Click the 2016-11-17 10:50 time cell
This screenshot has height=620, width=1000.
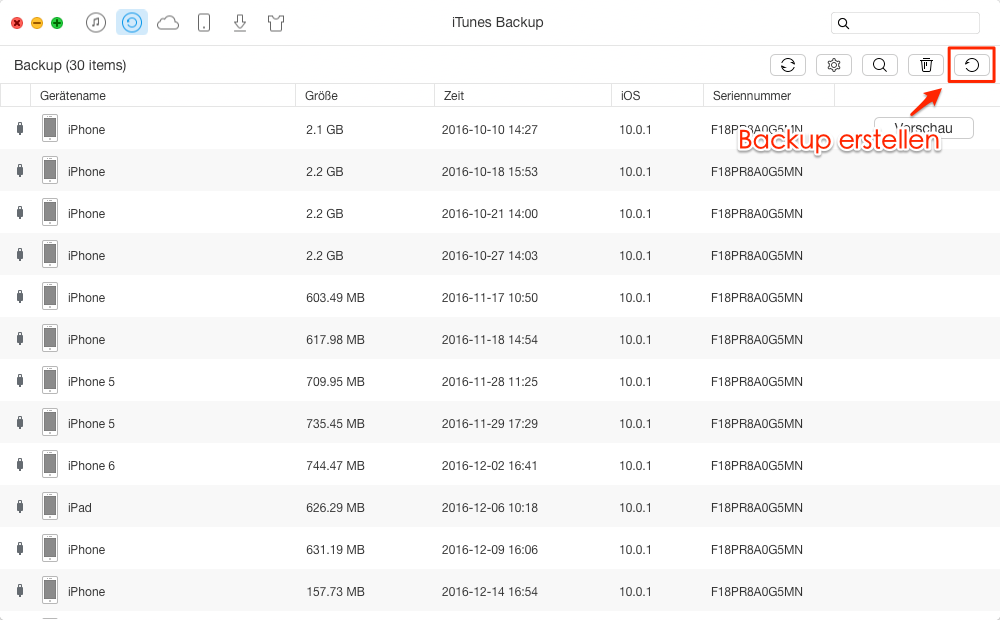[490, 298]
